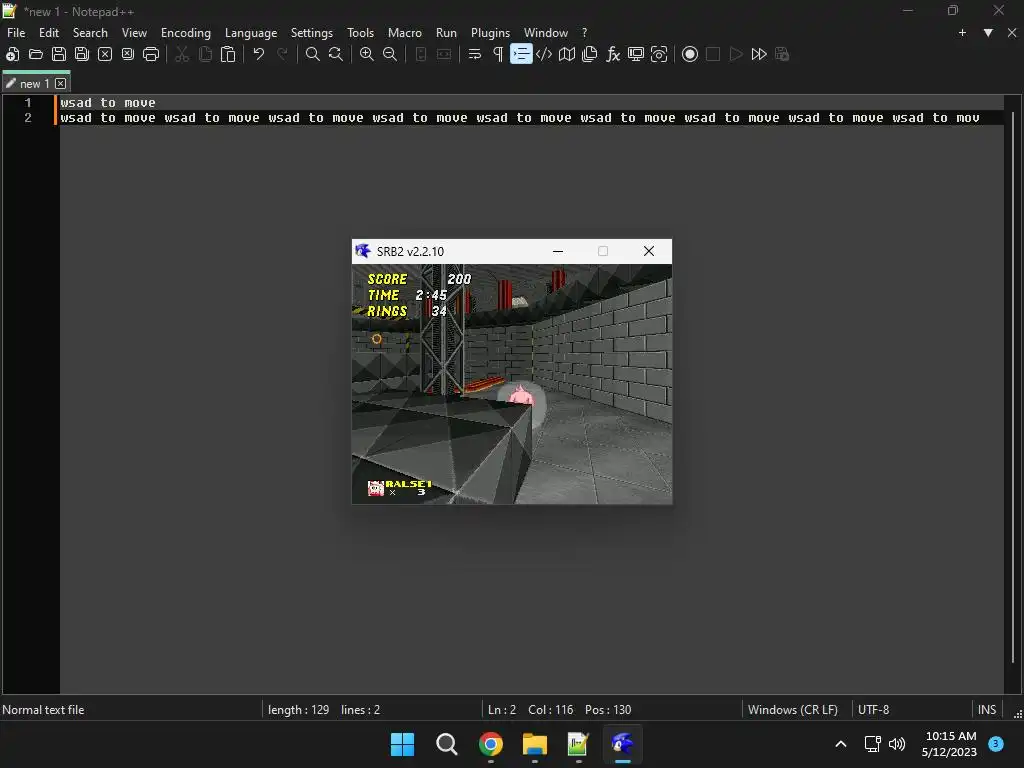The height and width of the screenshot is (768, 1024).
Task: Open the Windows Start menu
Action: [x=402, y=744]
